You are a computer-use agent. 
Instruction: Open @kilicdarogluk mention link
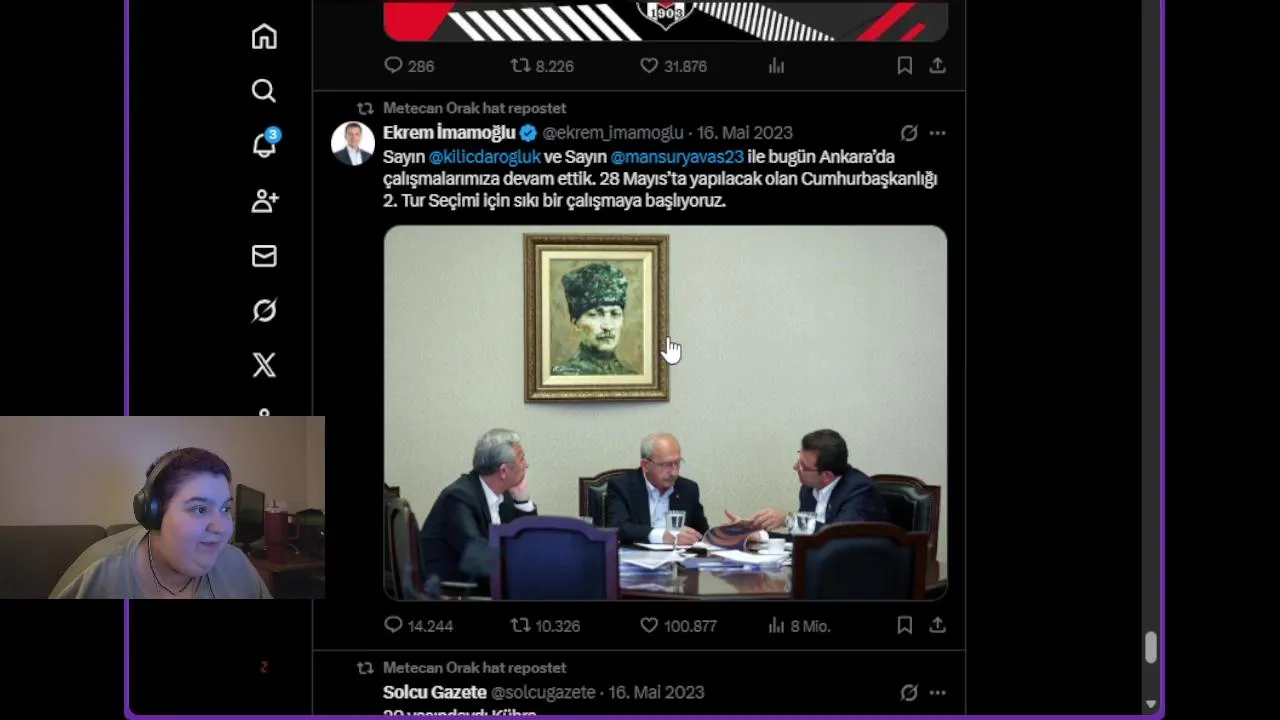(x=484, y=157)
